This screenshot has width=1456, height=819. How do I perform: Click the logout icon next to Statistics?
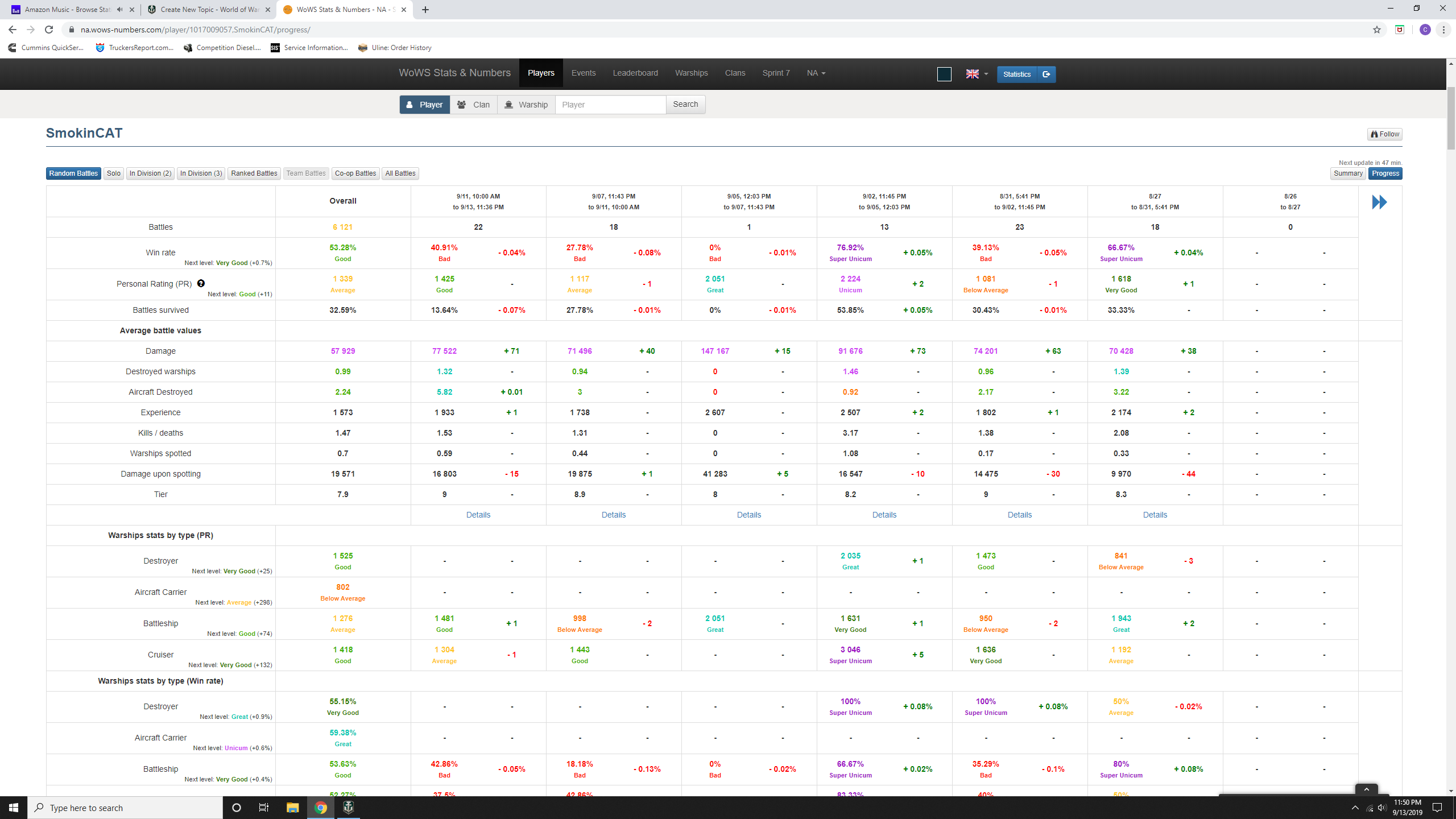tap(1046, 74)
